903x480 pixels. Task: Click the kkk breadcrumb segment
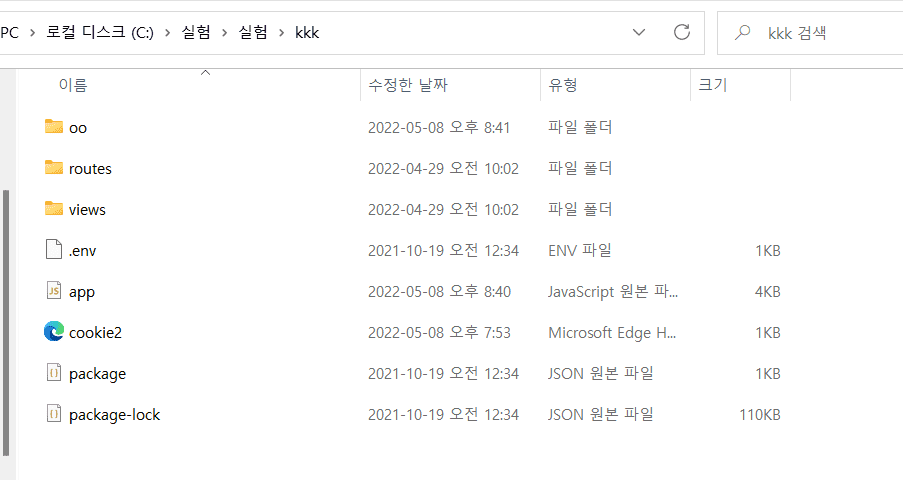[307, 32]
